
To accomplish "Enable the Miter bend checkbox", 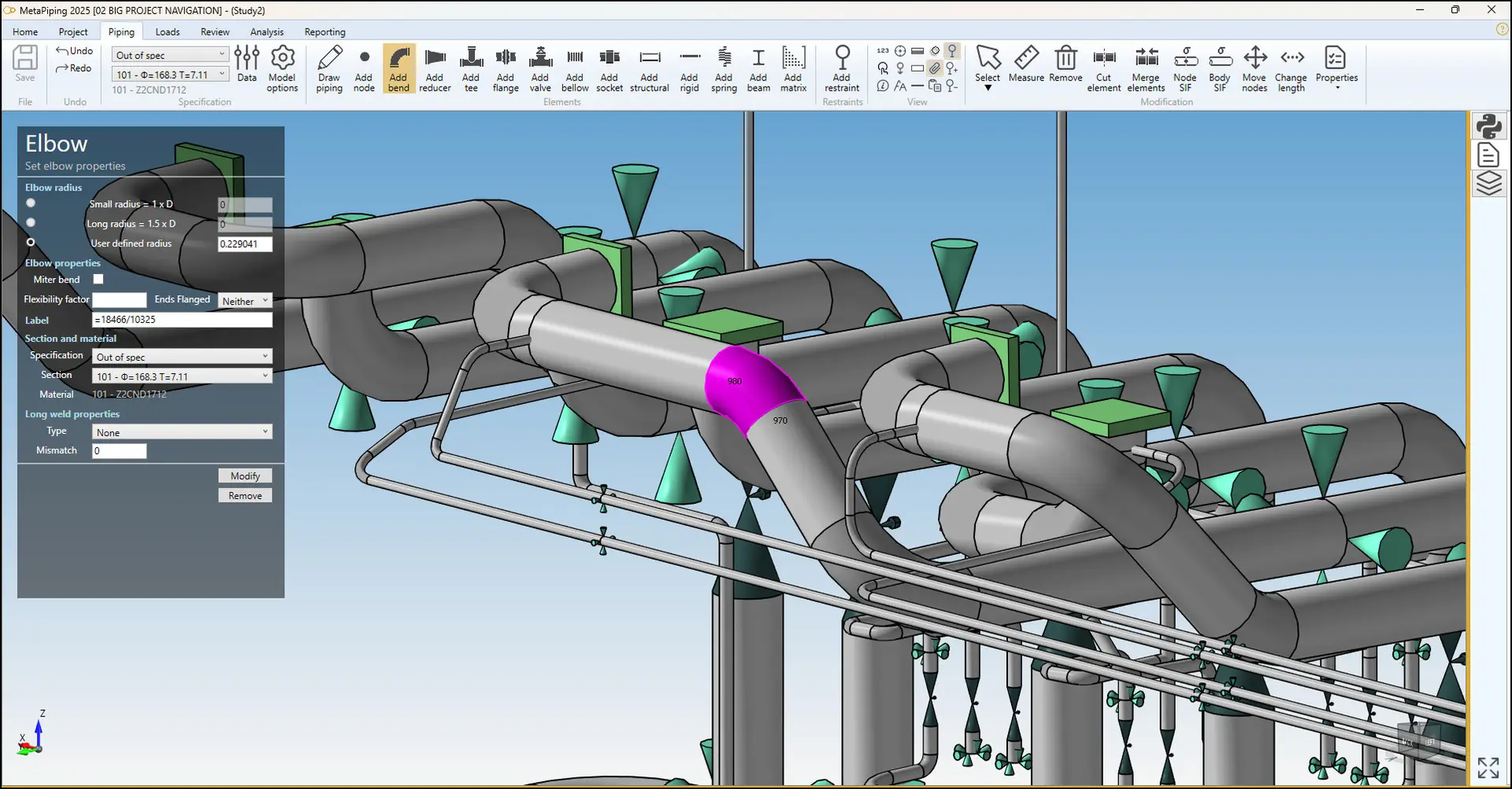I will tap(98, 279).
